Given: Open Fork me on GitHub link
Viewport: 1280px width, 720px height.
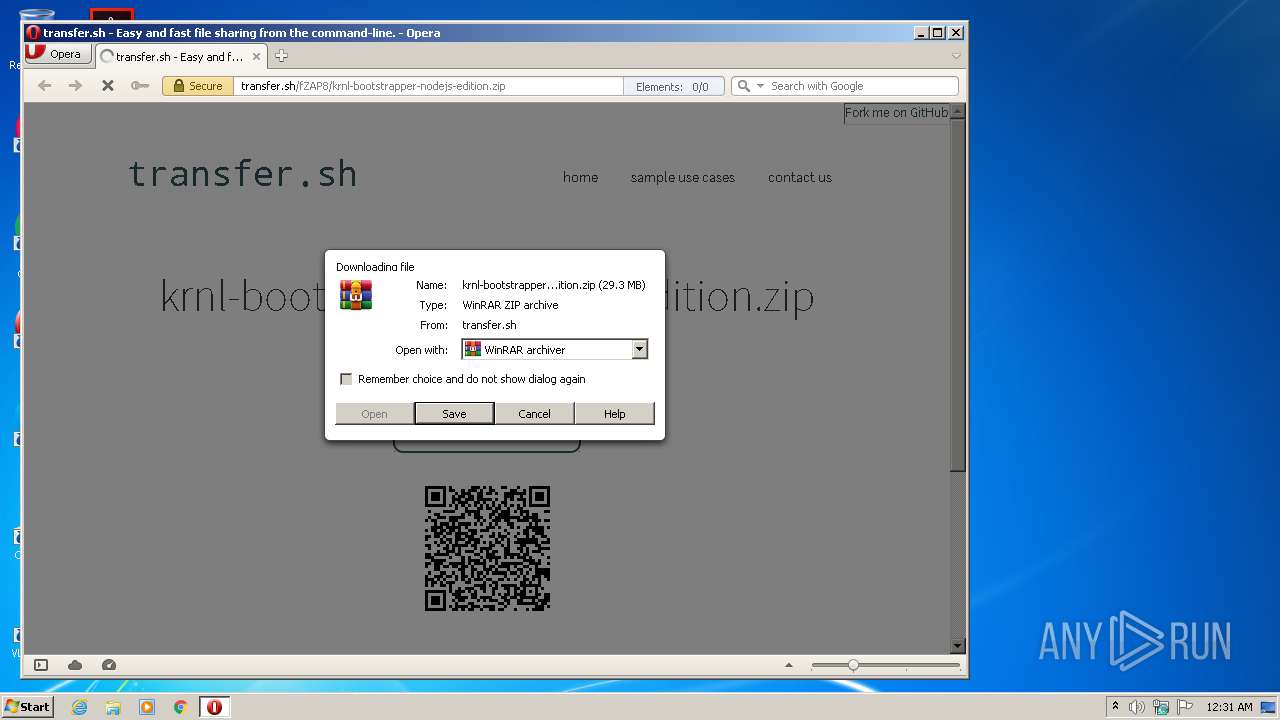Looking at the screenshot, I should 896,113.
